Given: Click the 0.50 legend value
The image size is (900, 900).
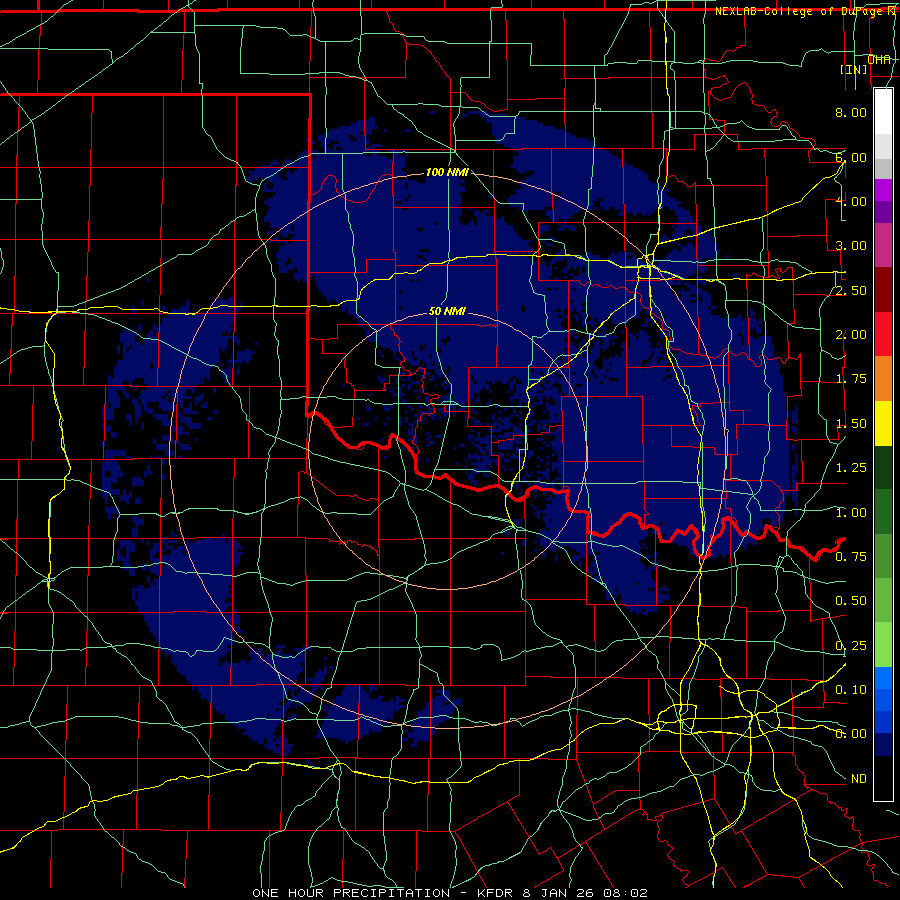Looking at the screenshot, I should point(851,601).
